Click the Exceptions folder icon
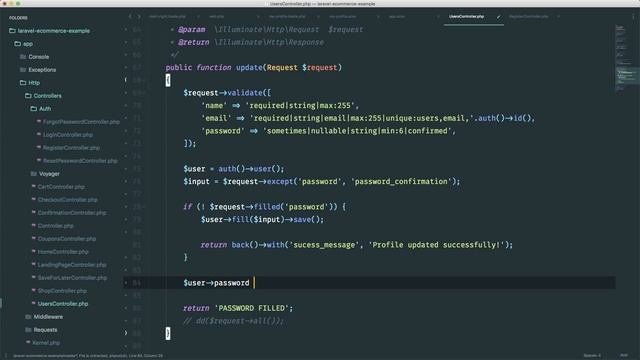The image size is (640, 360). pyautogui.click(x=23, y=70)
